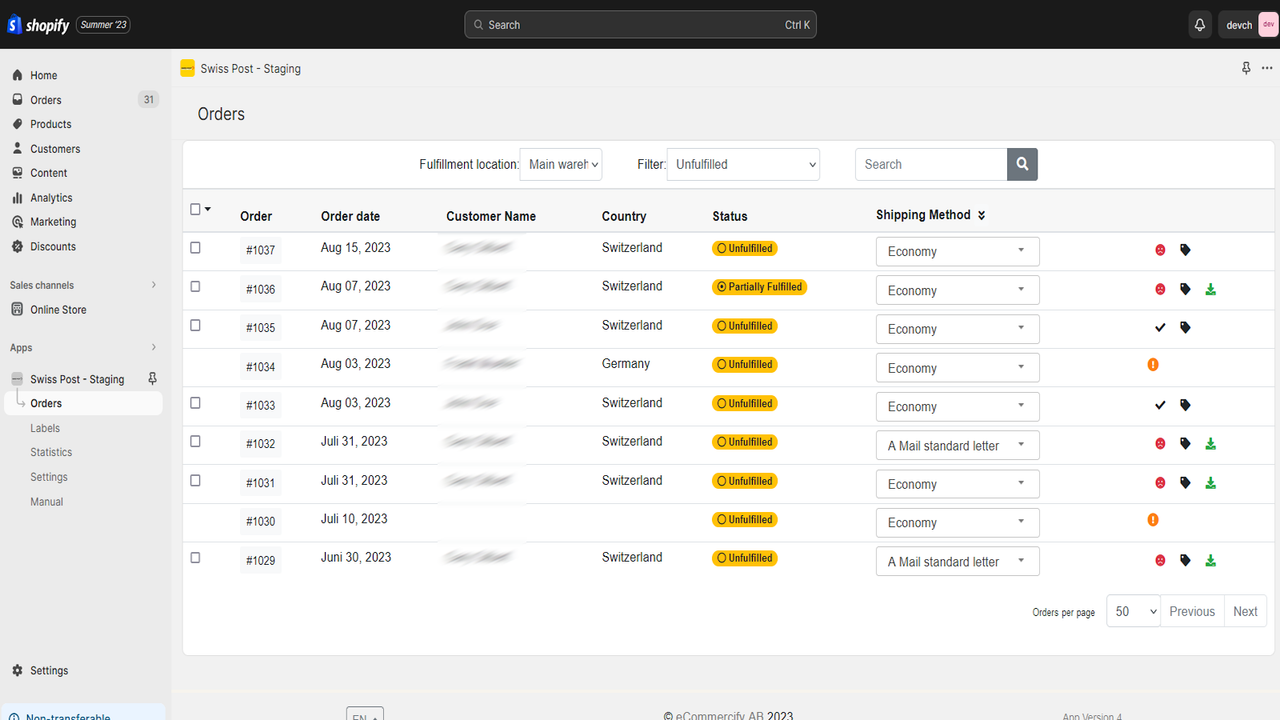The width and height of the screenshot is (1280, 720).
Task: Click the orders Search input field
Action: point(931,164)
